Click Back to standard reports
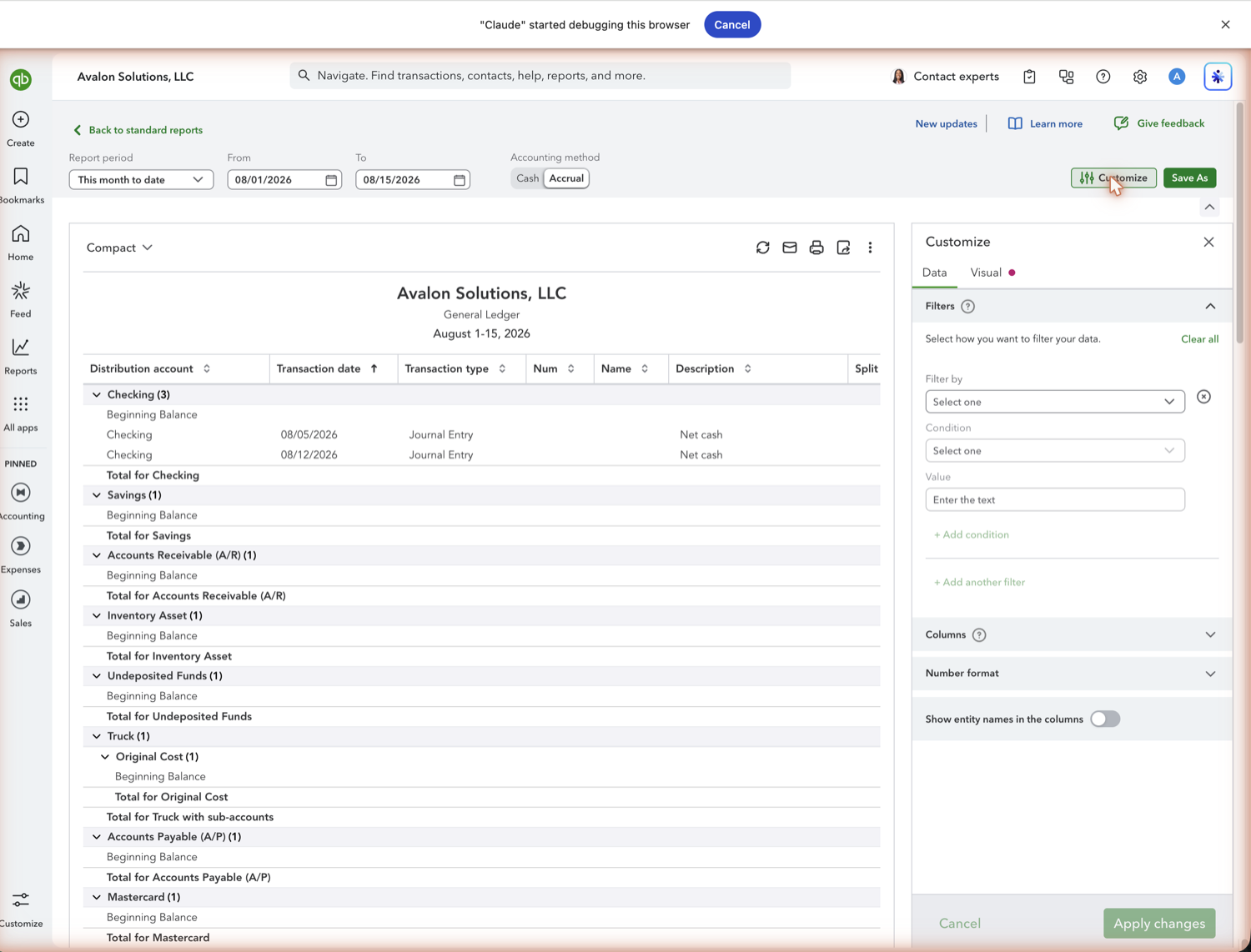This screenshot has height=952, width=1251. click(138, 130)
